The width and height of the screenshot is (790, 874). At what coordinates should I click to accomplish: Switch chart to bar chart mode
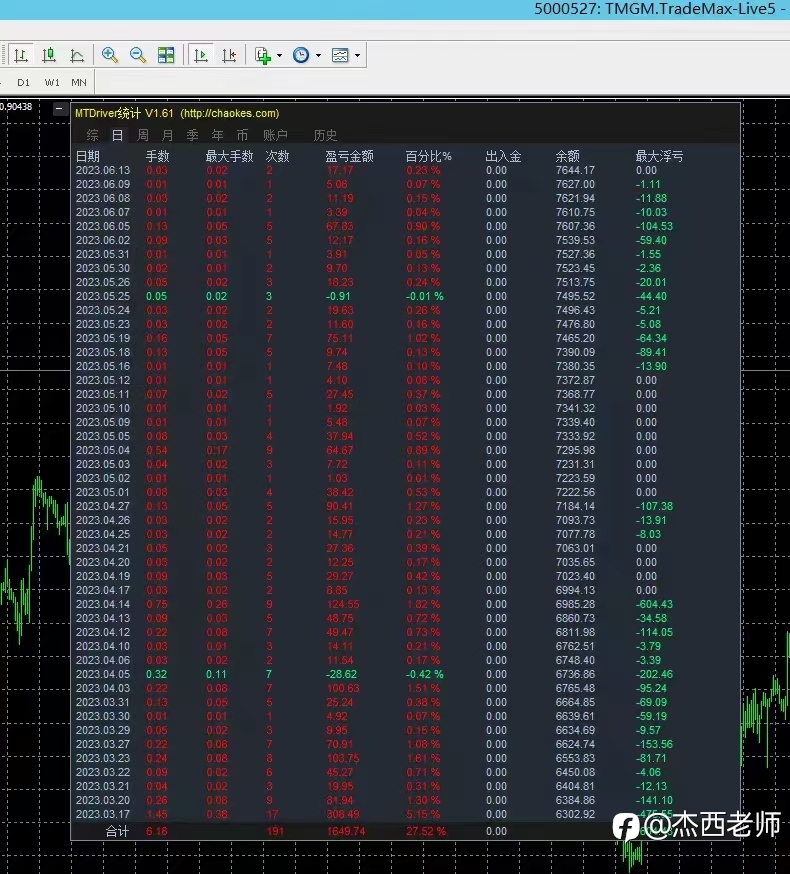[21, 55]
